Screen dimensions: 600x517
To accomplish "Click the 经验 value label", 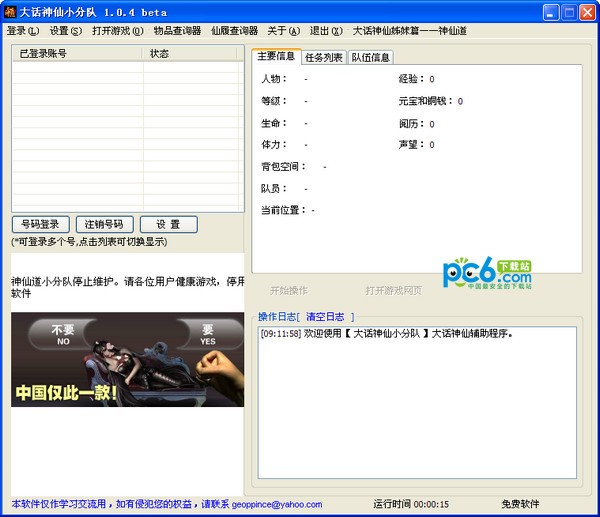I will coord(416,79).
